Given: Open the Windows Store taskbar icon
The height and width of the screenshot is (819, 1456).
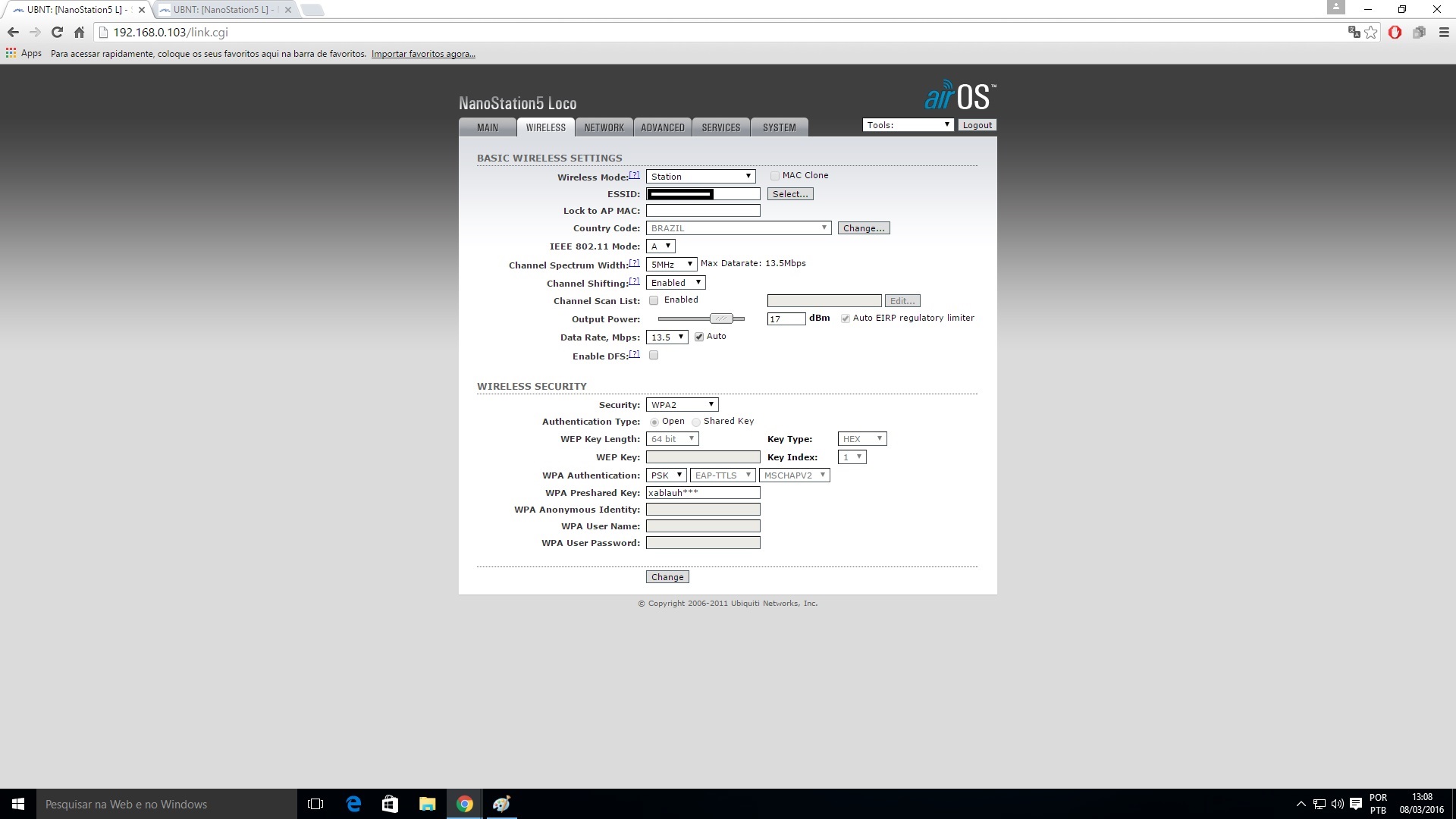Looking at the screenshot, I should click(x=390, y=804).
